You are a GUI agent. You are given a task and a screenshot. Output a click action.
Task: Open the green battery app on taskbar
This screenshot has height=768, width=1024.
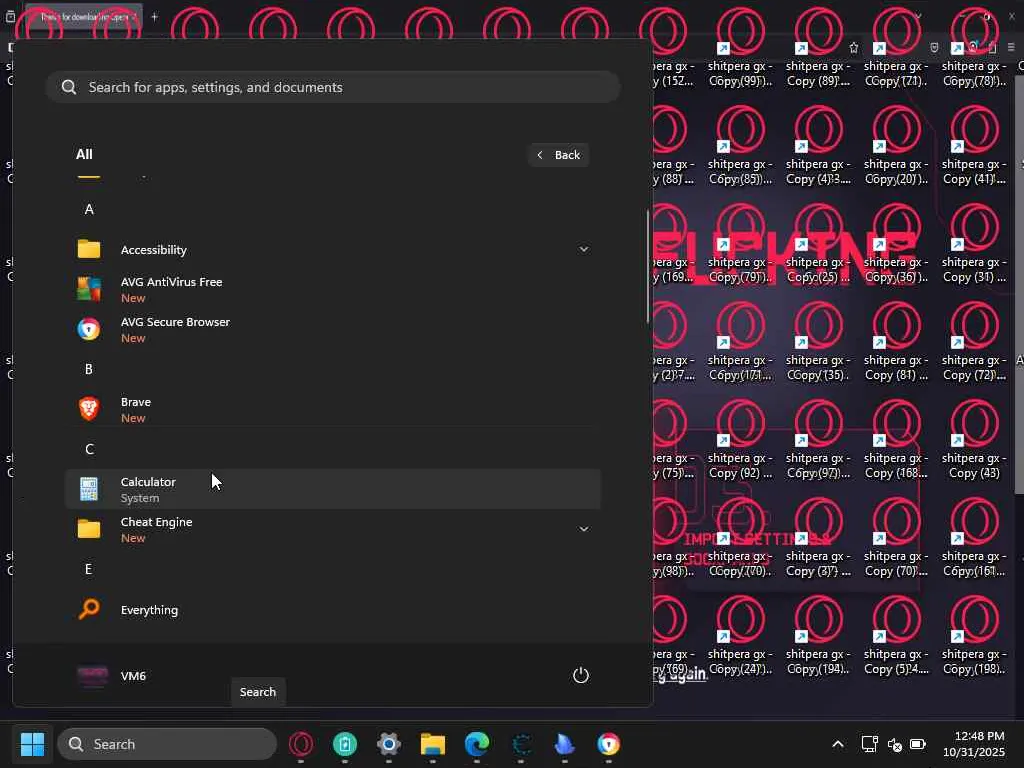tap(345, 744)
